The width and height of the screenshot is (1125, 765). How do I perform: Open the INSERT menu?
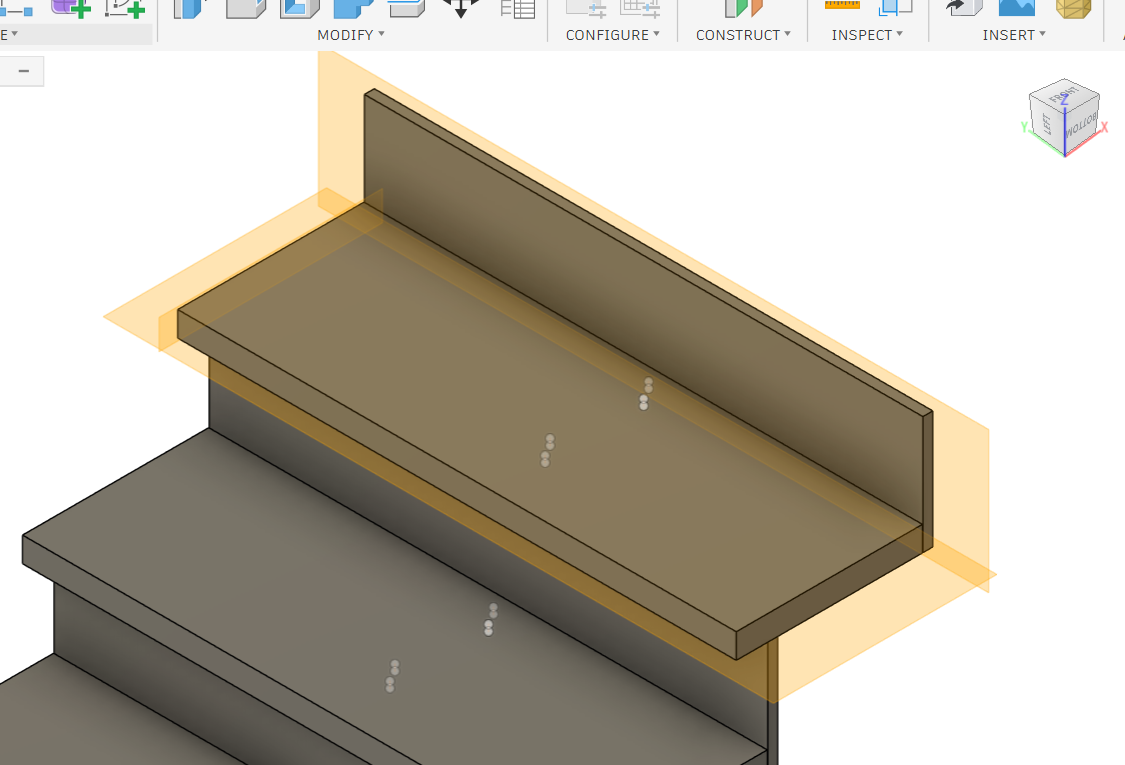(1014, 35)
